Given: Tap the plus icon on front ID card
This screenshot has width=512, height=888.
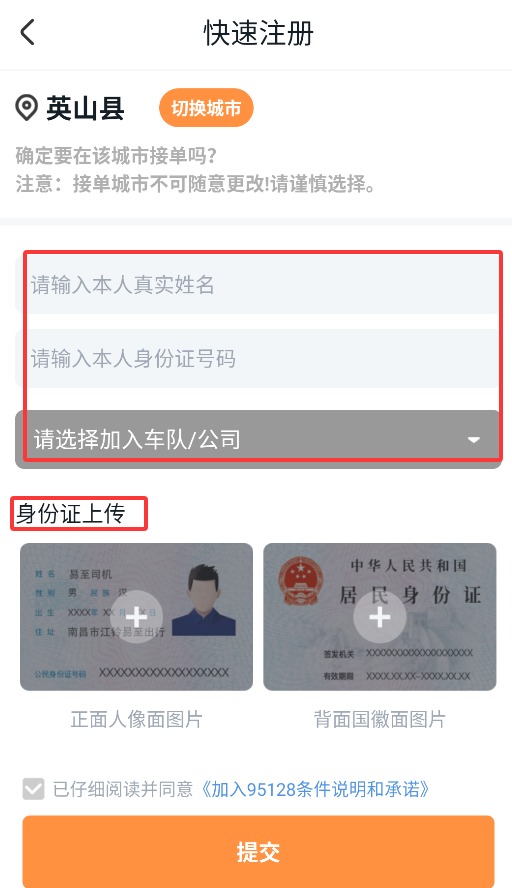Looking at the screenshot, I should [x=136, y=617].
